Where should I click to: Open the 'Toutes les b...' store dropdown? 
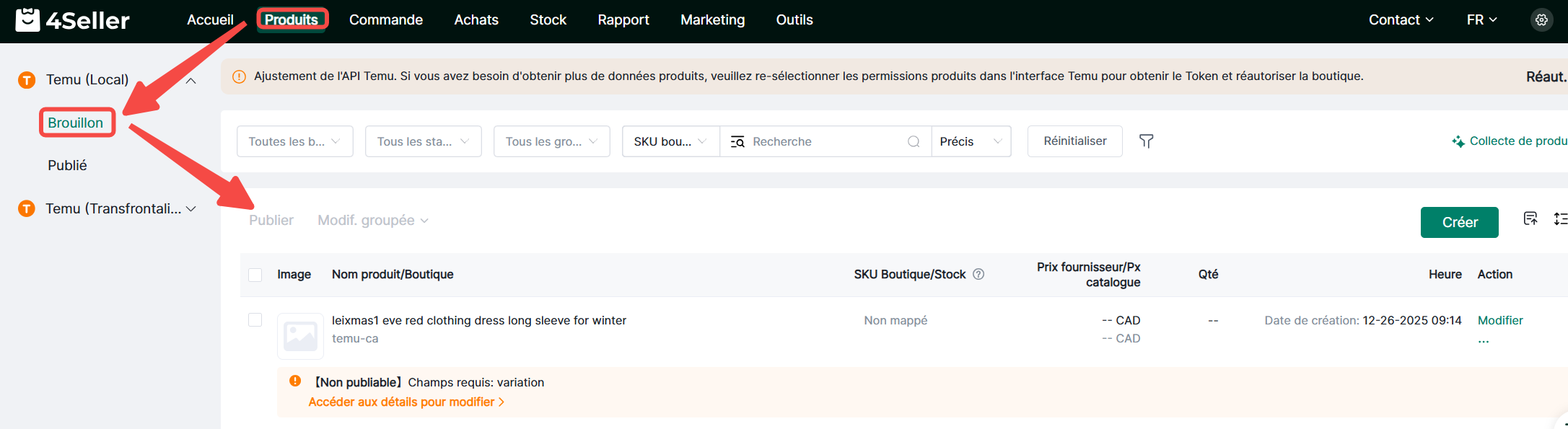[x=294, y=141]
